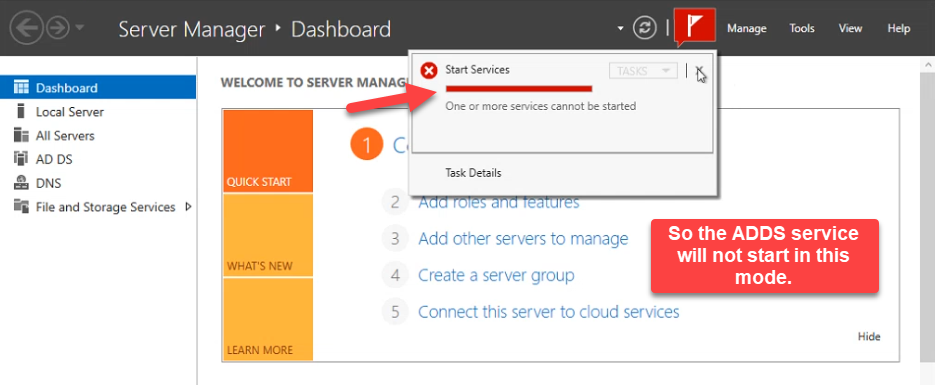The image size is (935, 385).
Task: Click Add roles and features link
Action: pos(499,203)
